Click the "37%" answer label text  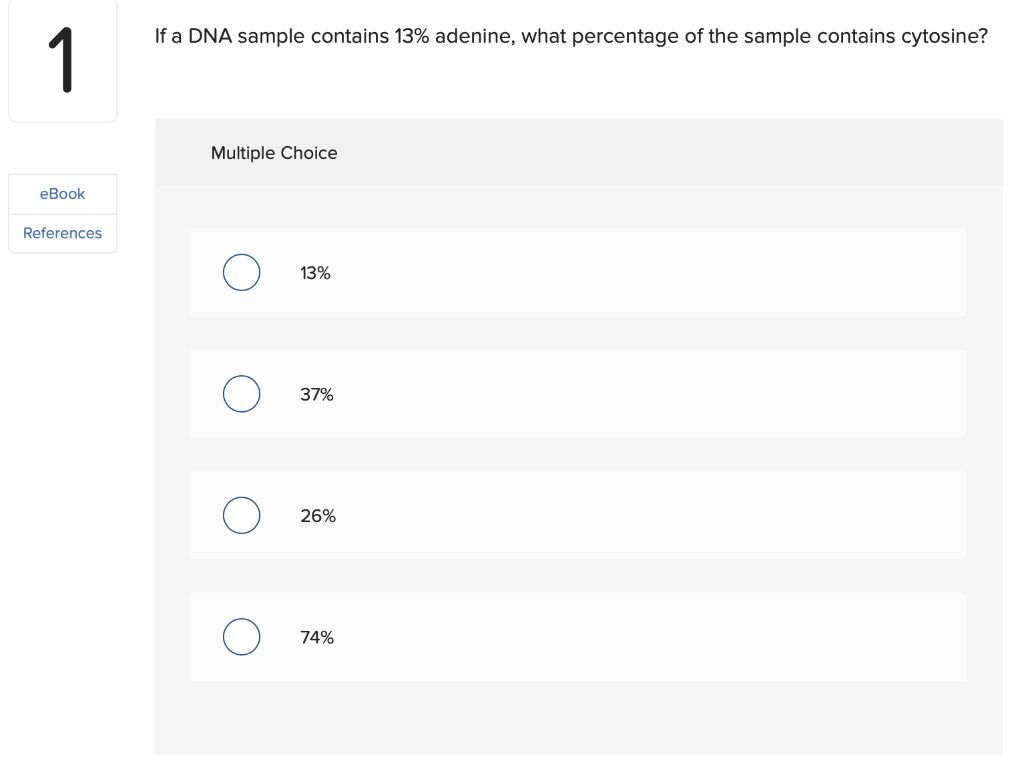tap(317, 395)
